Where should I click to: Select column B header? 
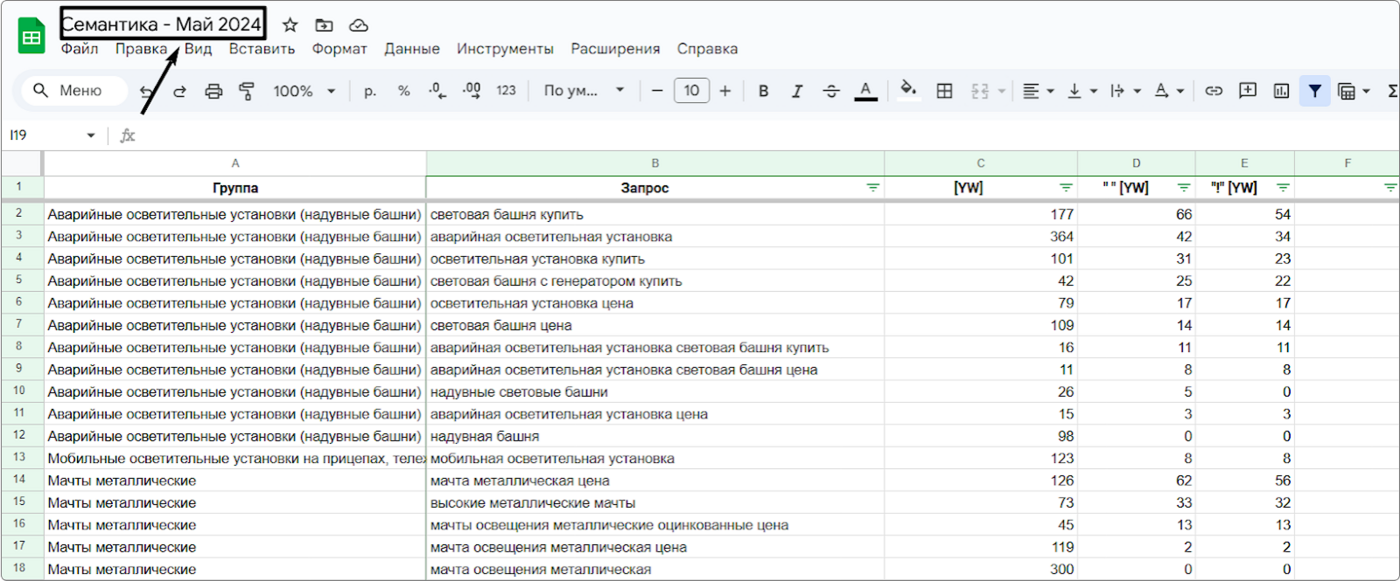click(x=655, y=163)
